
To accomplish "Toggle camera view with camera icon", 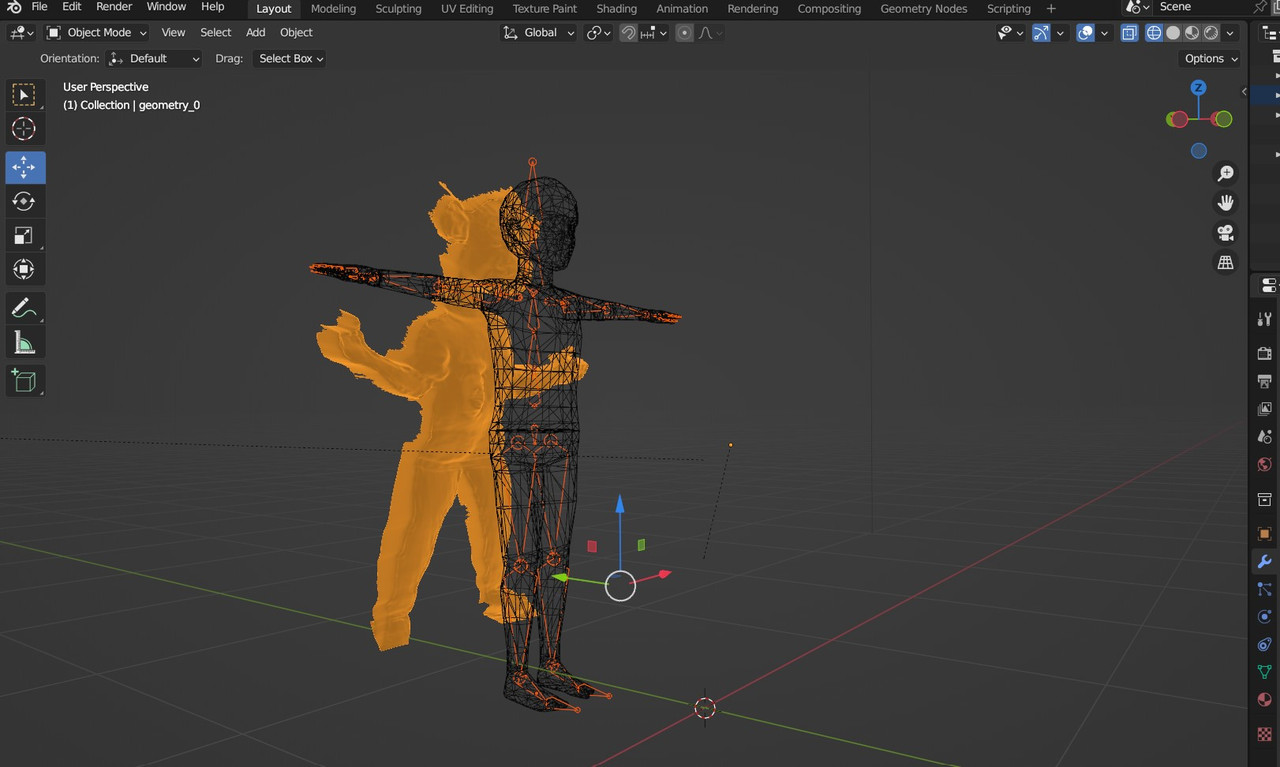I will (x=1225, y=233).
